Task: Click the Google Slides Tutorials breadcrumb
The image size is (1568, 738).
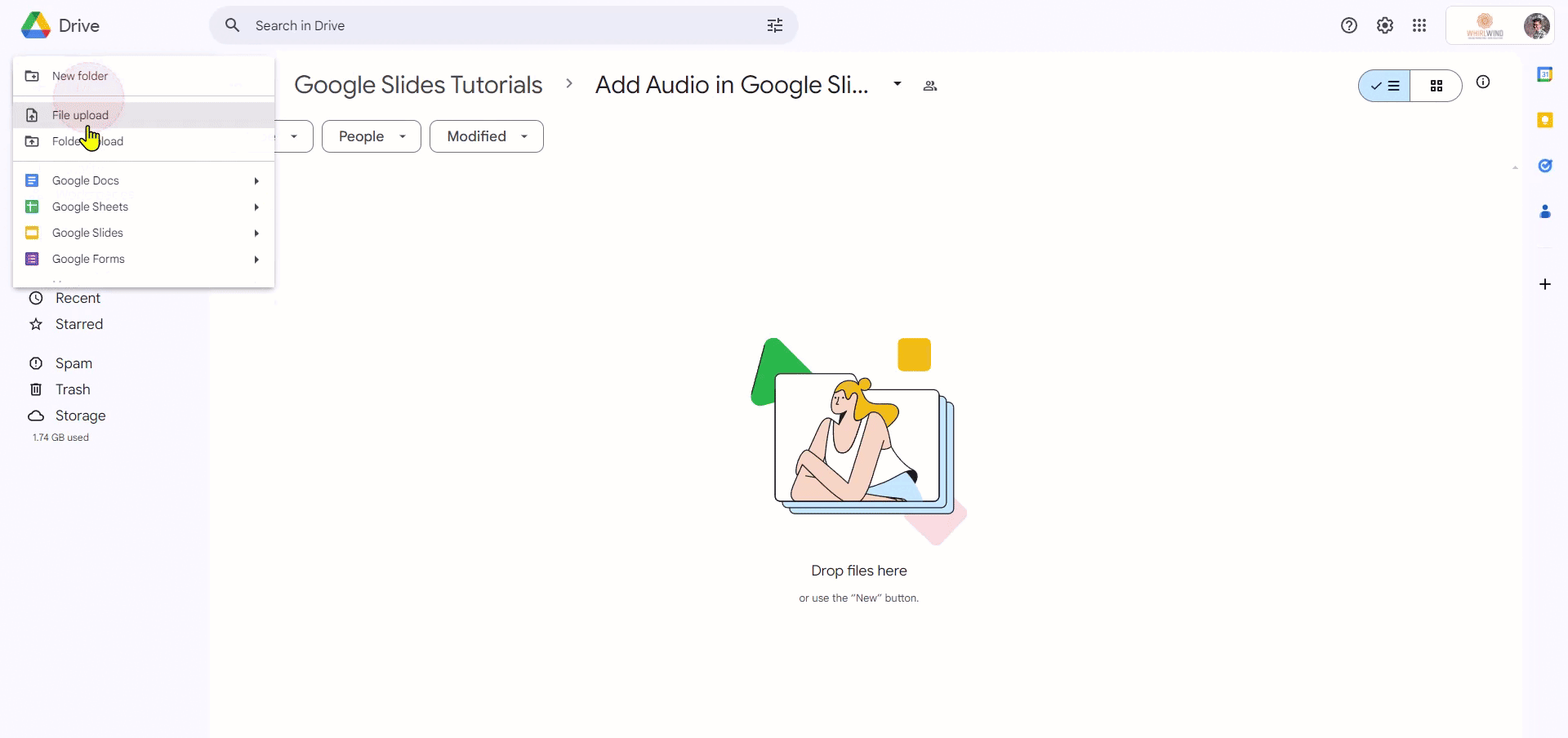Action: 417,85
